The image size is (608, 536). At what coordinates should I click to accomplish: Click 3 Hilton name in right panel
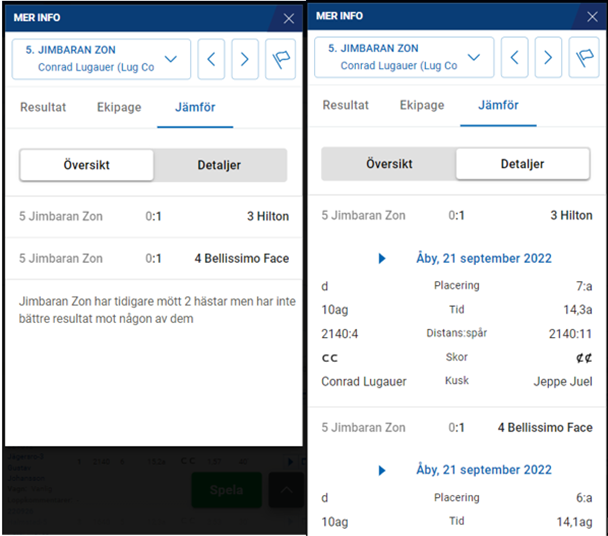[571, 215]
